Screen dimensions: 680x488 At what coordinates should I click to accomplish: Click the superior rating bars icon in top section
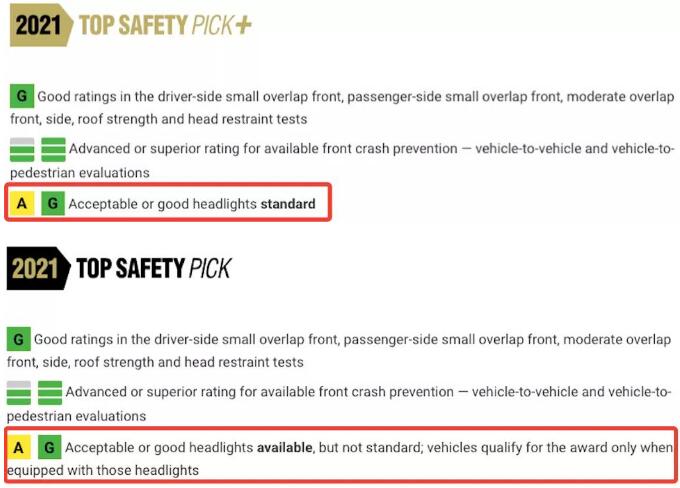click(53, 149)
